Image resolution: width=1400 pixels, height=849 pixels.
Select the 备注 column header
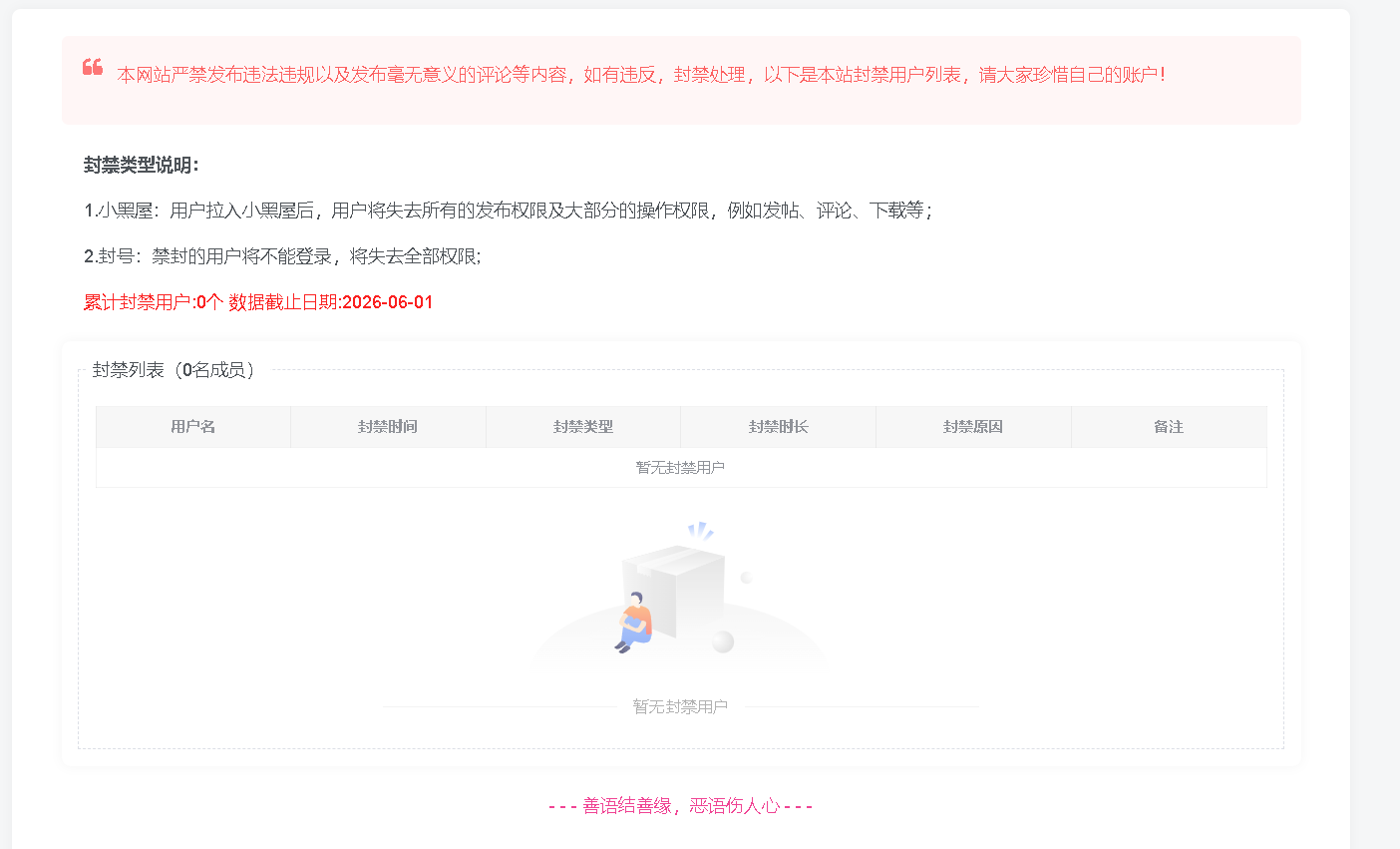pyautogui.click(x=1169, y=427)
